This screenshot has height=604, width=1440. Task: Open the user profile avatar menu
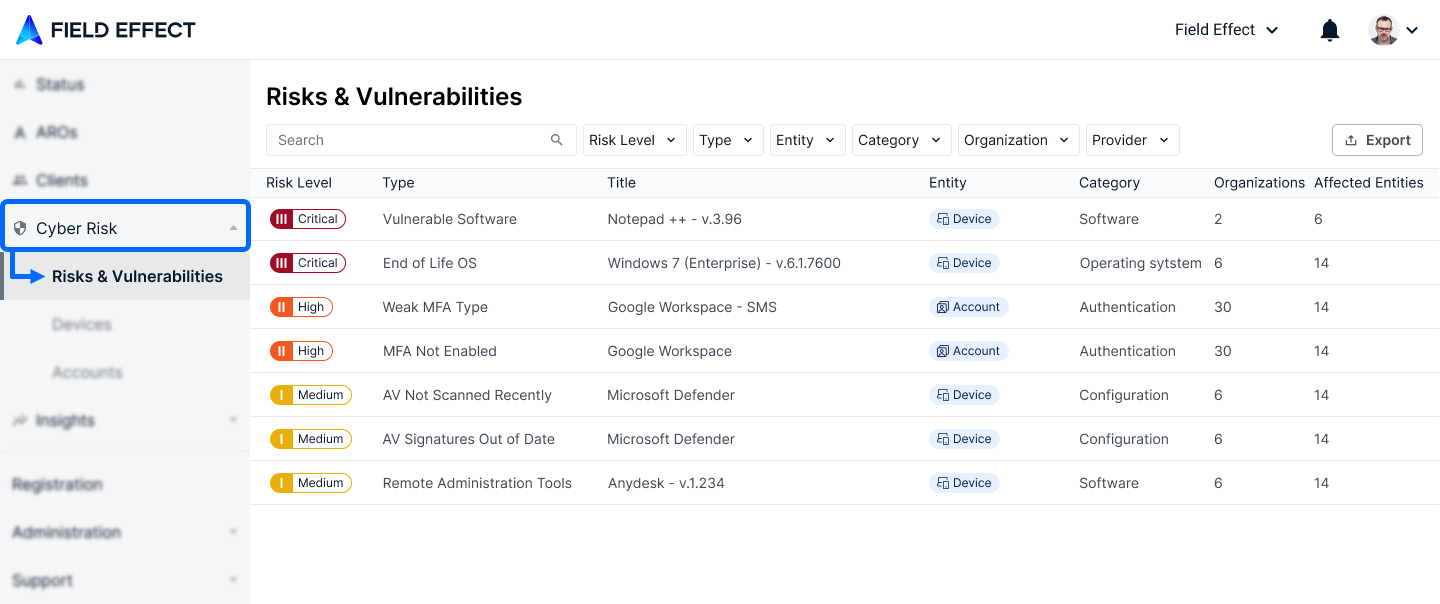coord(1384,30)
